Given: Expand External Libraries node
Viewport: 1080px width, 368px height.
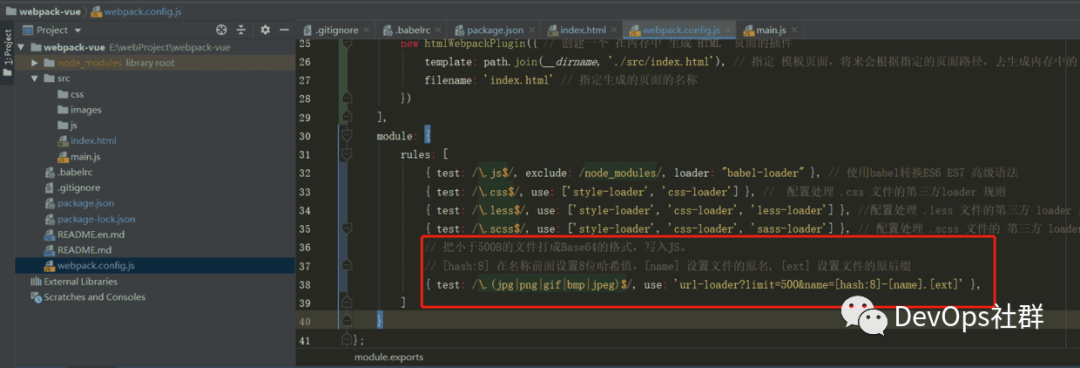Looking at the screenshot, I should (x=74, y=281).
